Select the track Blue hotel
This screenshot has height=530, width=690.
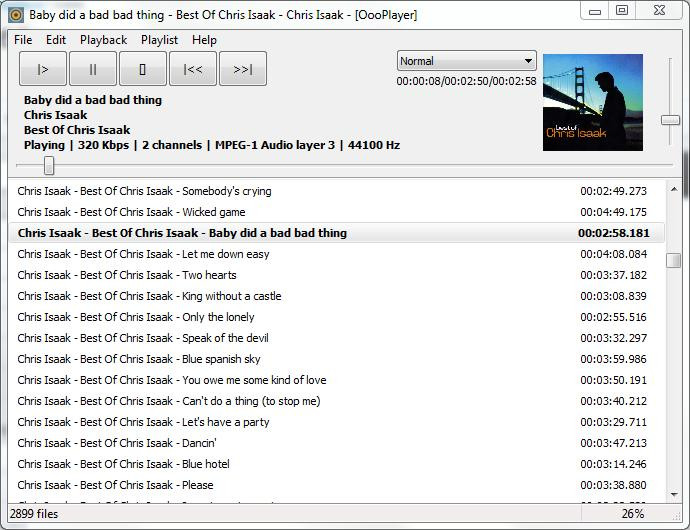(x=337, y=464)
